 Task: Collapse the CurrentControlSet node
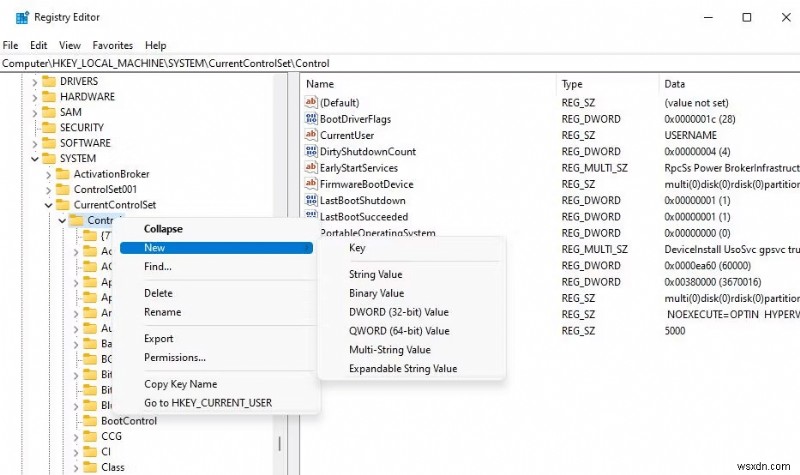[48, 205]
